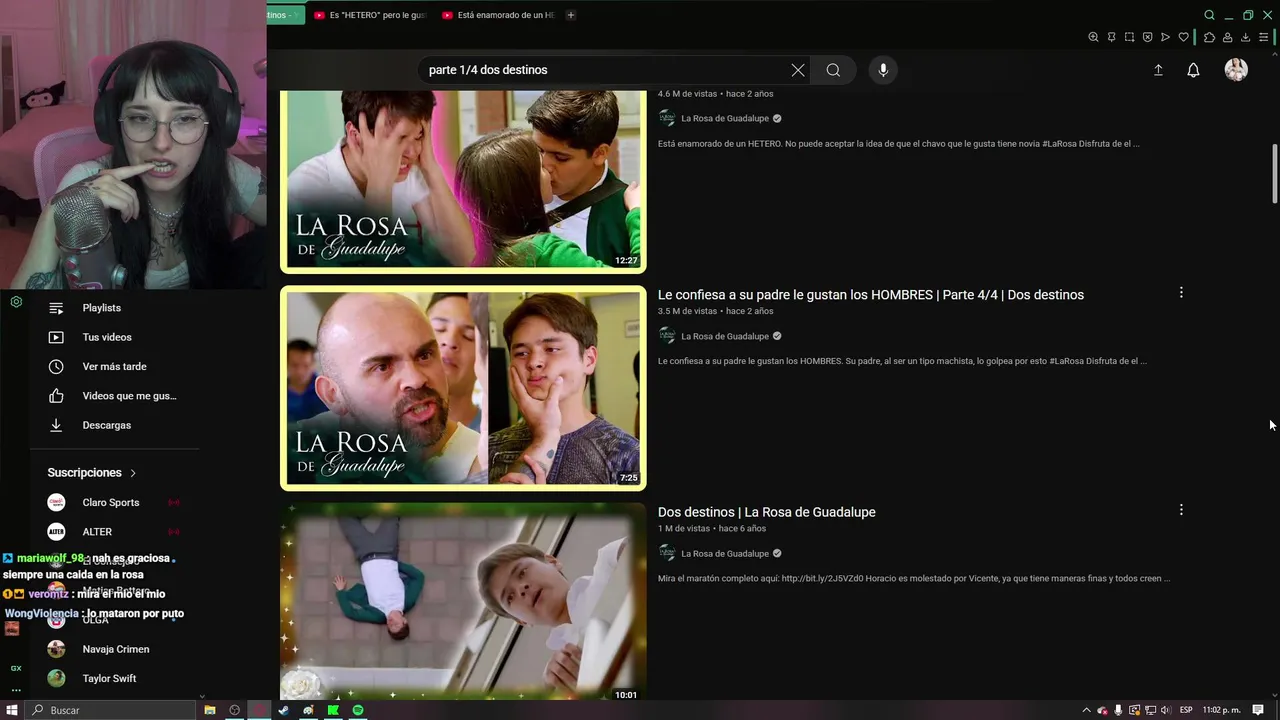This screenshot has height=720, width=1280.
Task: Click the clock icon for Ver más tarde
Action: [x=56, y=366]
